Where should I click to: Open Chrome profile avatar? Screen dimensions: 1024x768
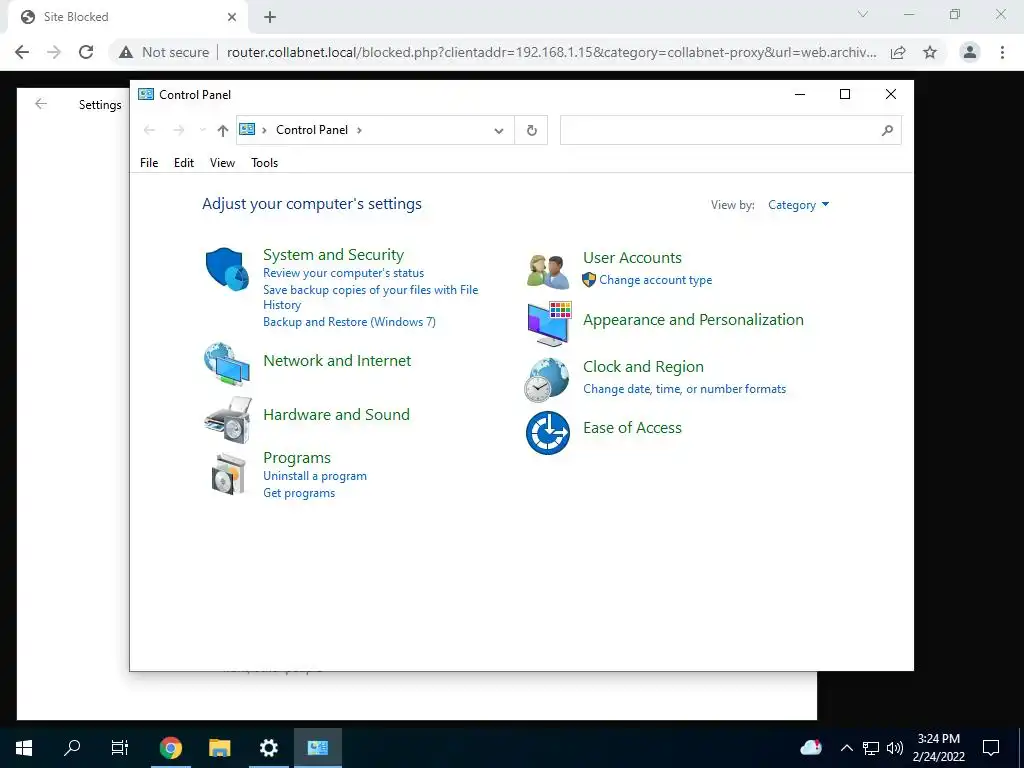tap(970, 52)
